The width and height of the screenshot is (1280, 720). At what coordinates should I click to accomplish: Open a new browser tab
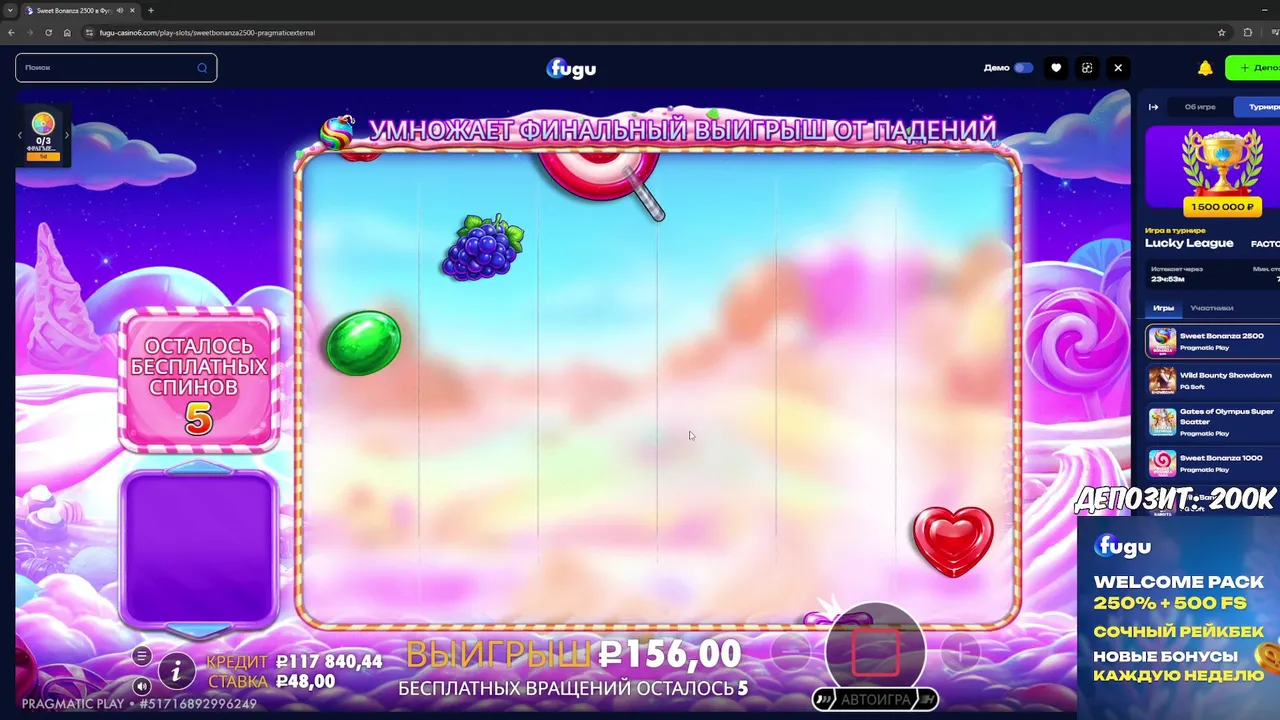tap(151, 10)
